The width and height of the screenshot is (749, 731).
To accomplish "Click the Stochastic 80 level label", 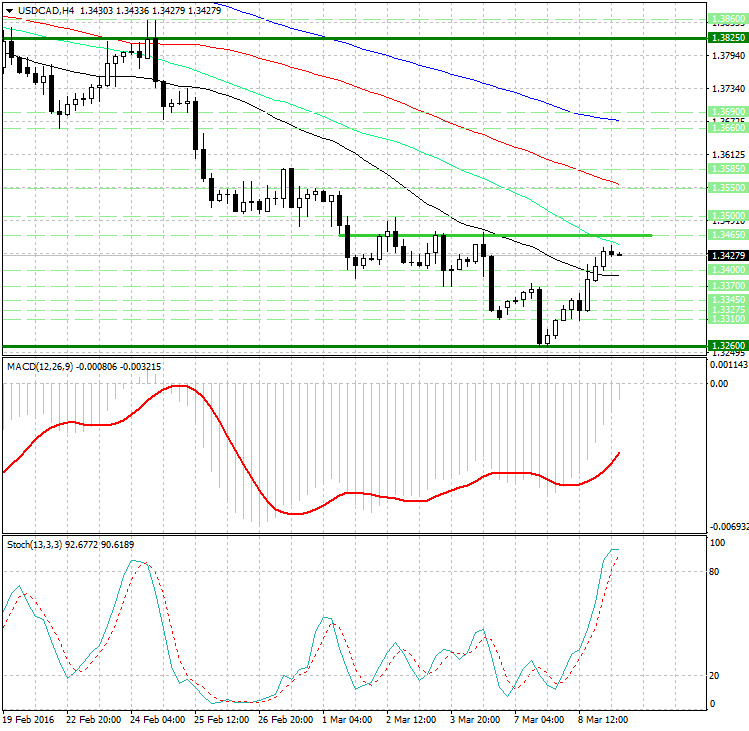I will click(x=714, y=572).
